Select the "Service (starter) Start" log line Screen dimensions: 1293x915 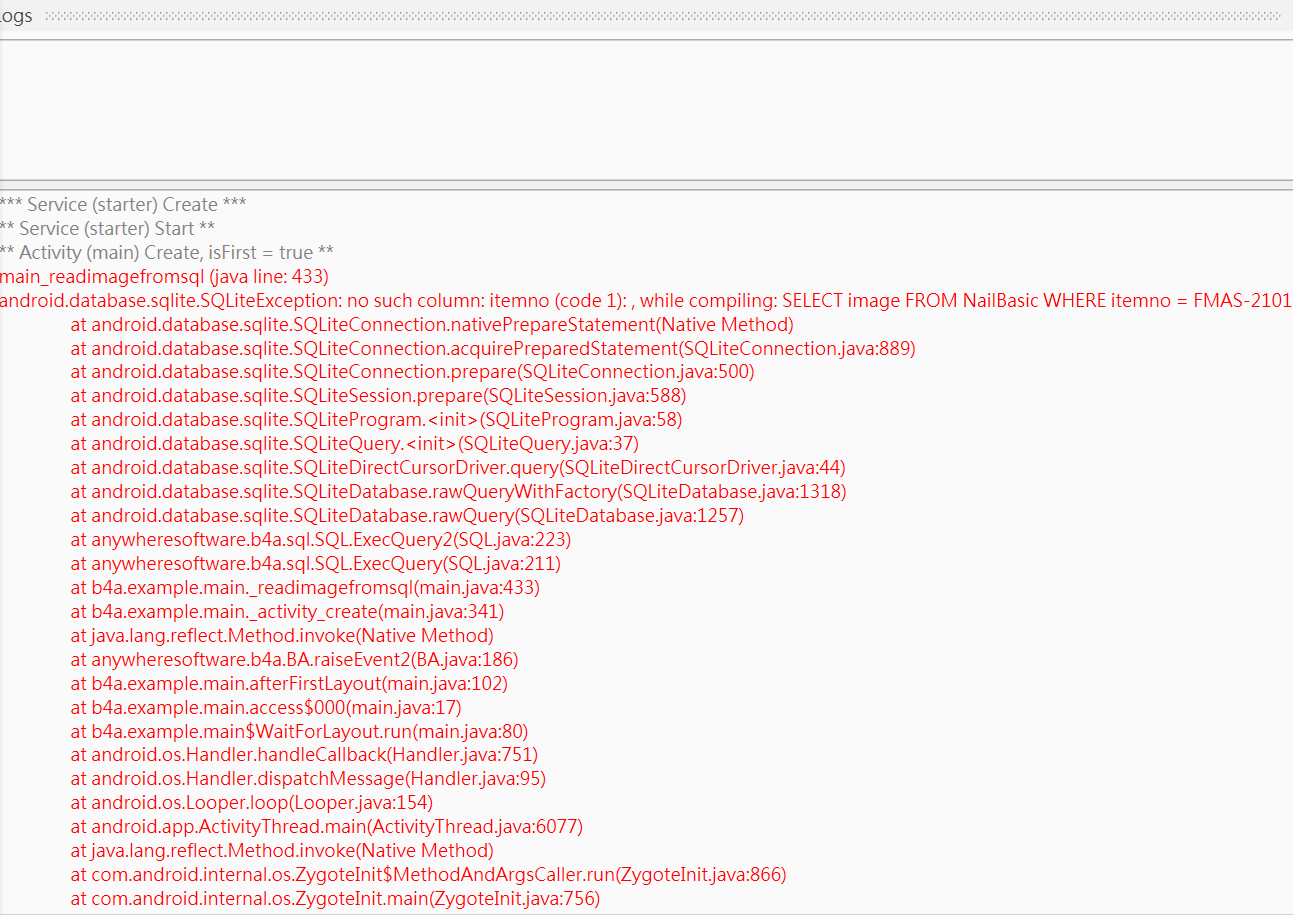(107, 229)
